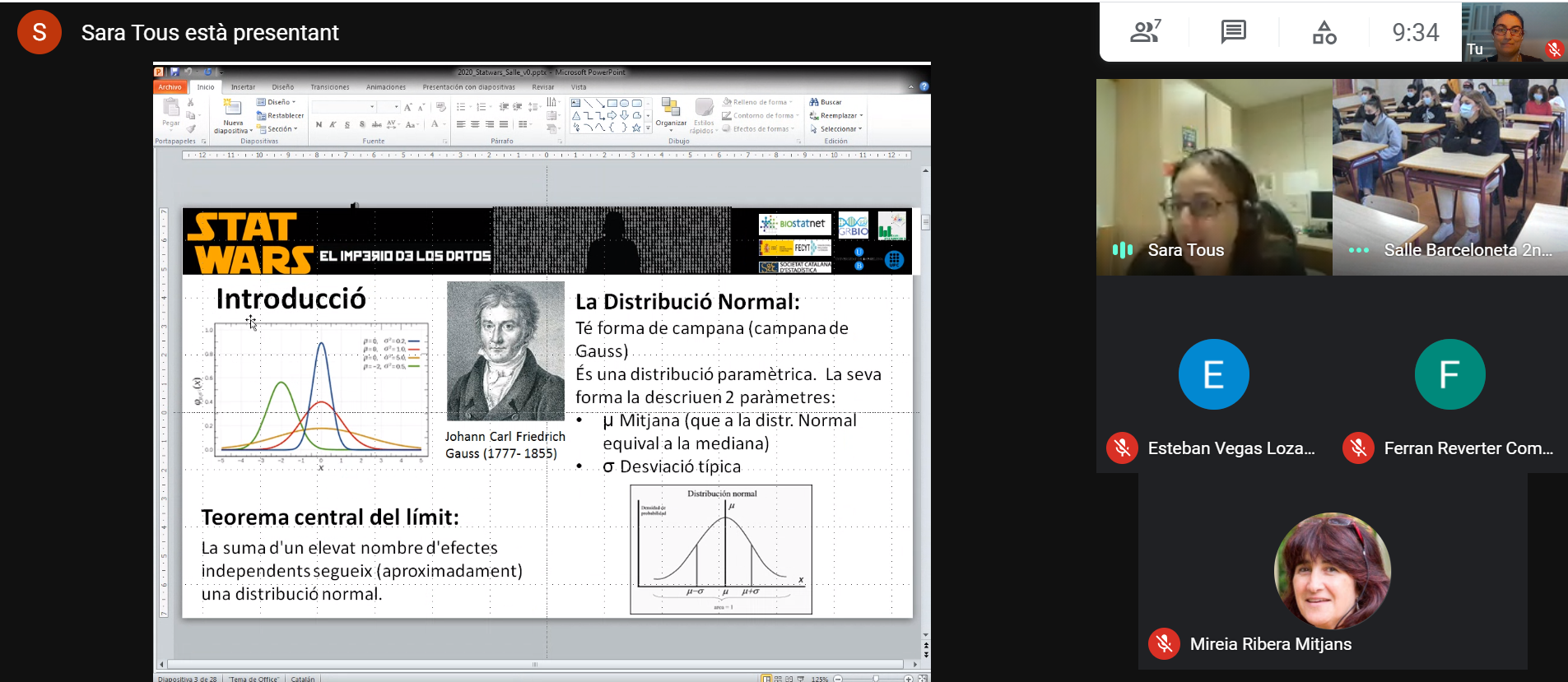Select Esteban Vegas participant tile

tap(1214, 374)
